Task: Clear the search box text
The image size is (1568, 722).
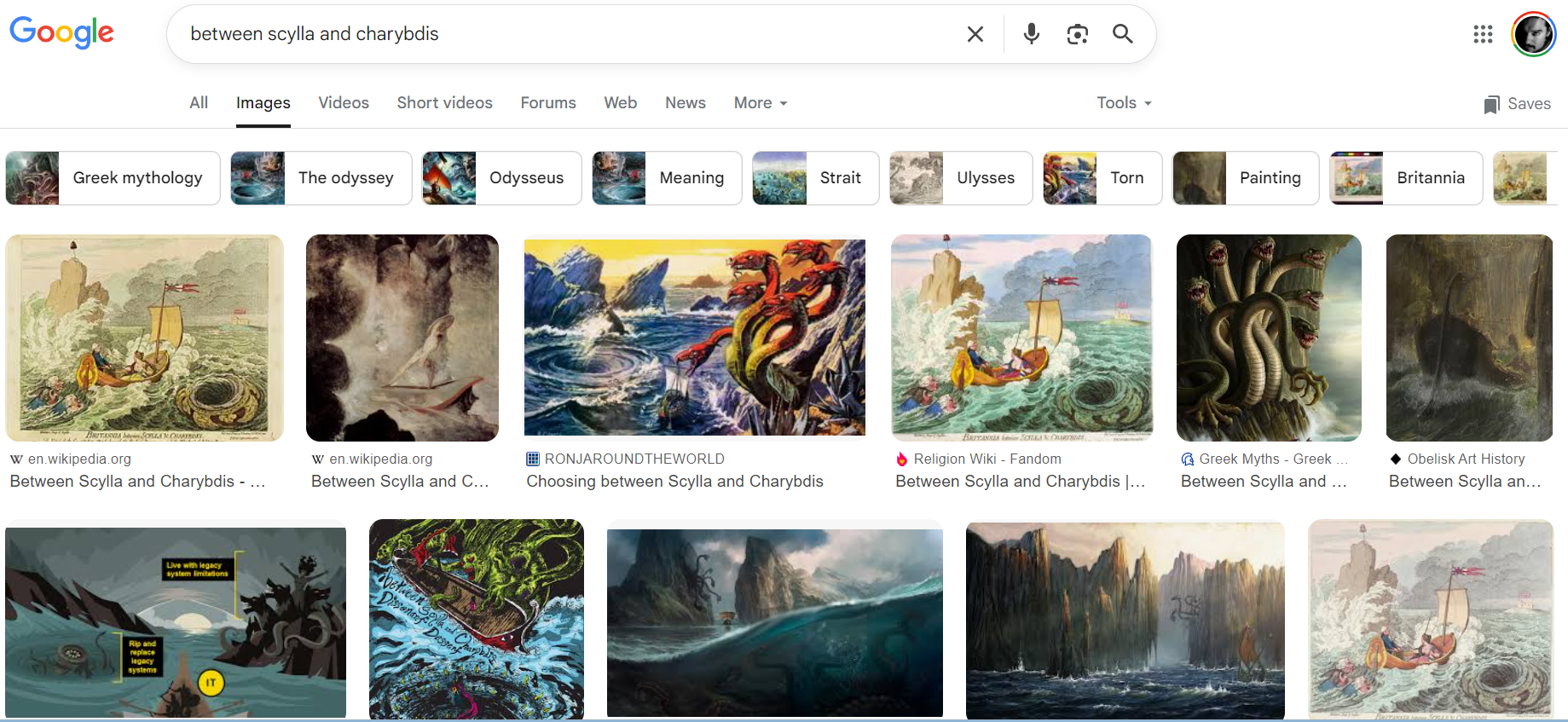Action: 975,34
